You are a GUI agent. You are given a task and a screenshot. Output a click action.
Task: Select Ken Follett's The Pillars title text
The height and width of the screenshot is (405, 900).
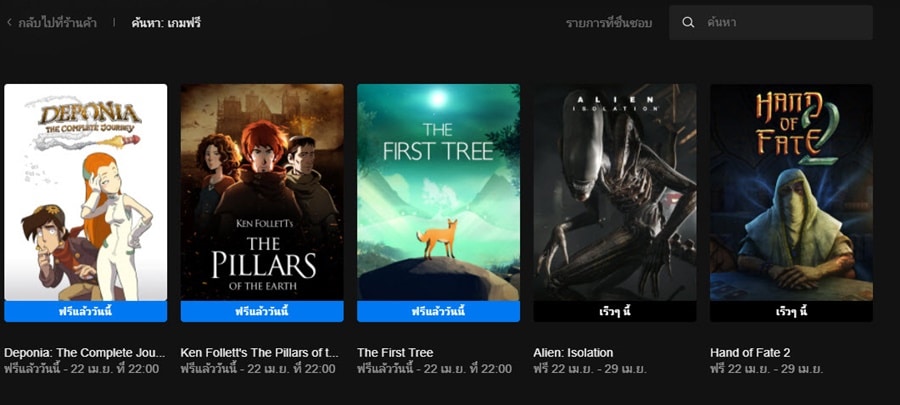259,352
